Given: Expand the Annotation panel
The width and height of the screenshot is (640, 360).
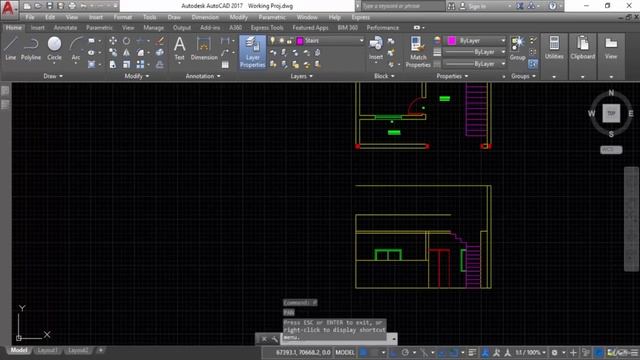Looking at the screenshot, I should click(203, 76).
